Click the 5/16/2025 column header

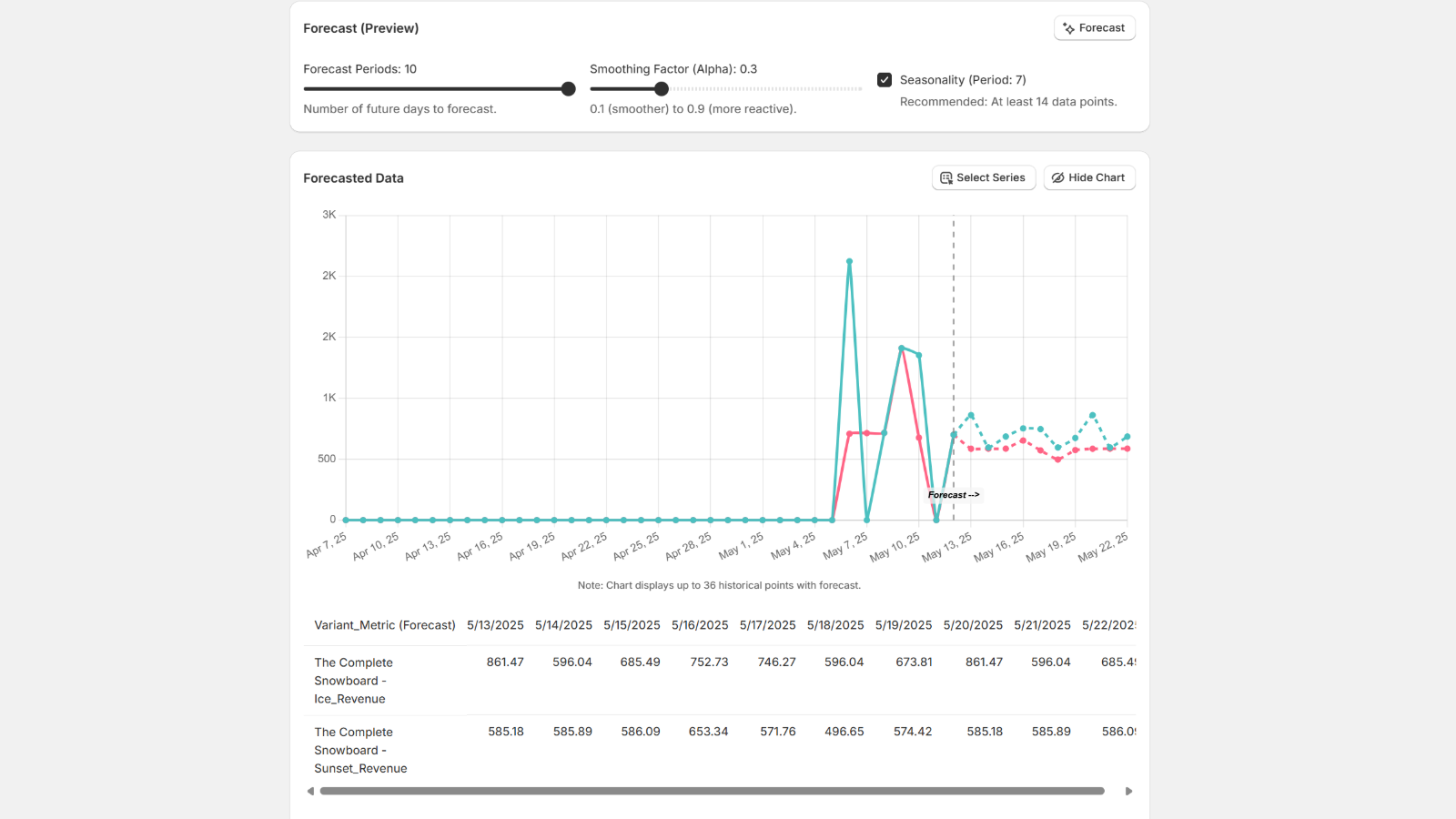point(700,625)
